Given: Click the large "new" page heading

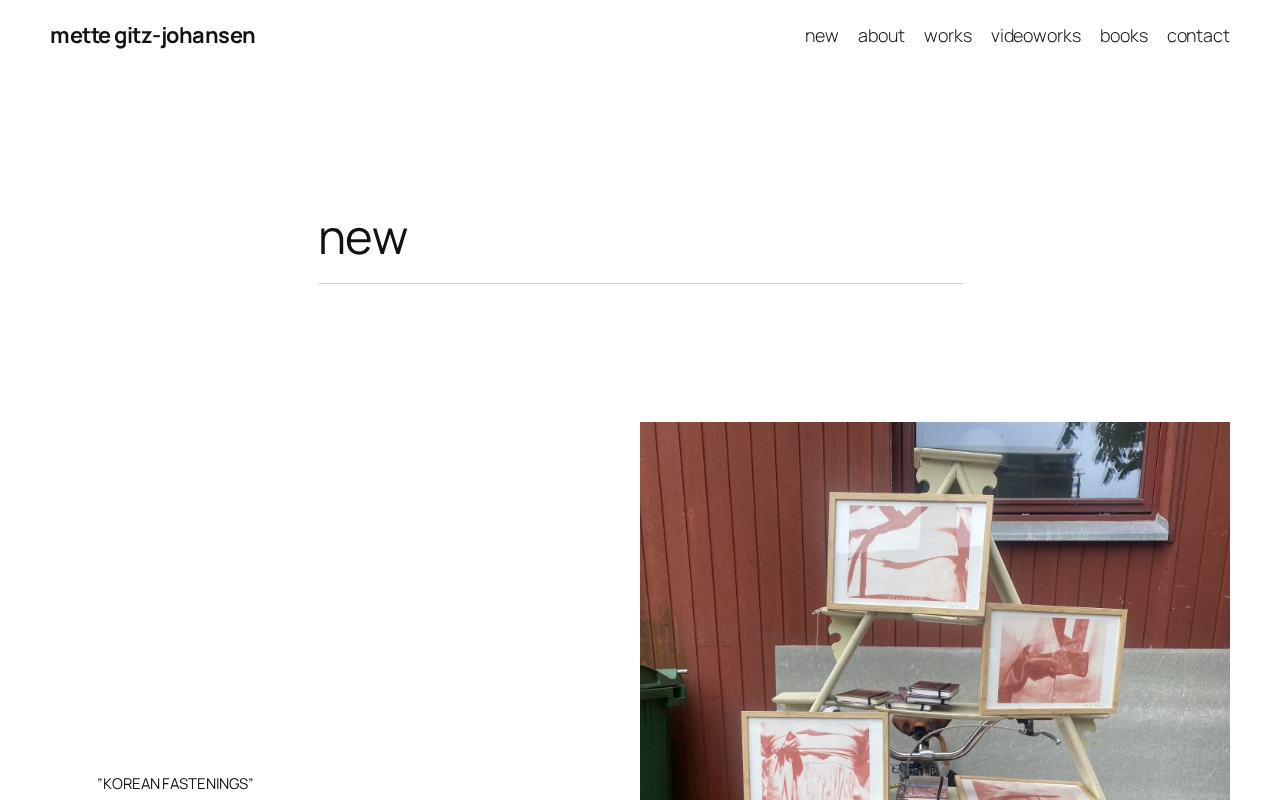Looking at the screenshot, I should tap(363, 237).
